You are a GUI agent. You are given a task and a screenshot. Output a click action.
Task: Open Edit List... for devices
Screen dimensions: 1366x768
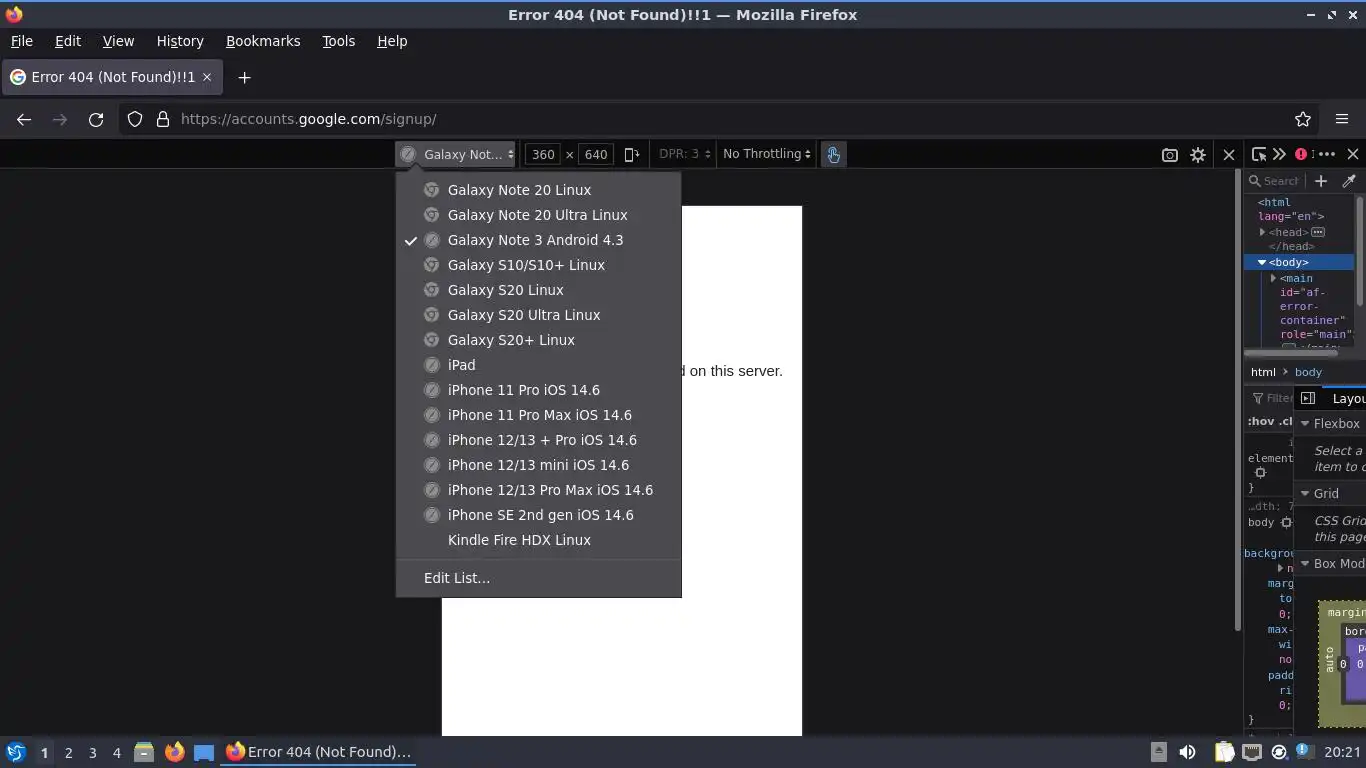[538, 578]
